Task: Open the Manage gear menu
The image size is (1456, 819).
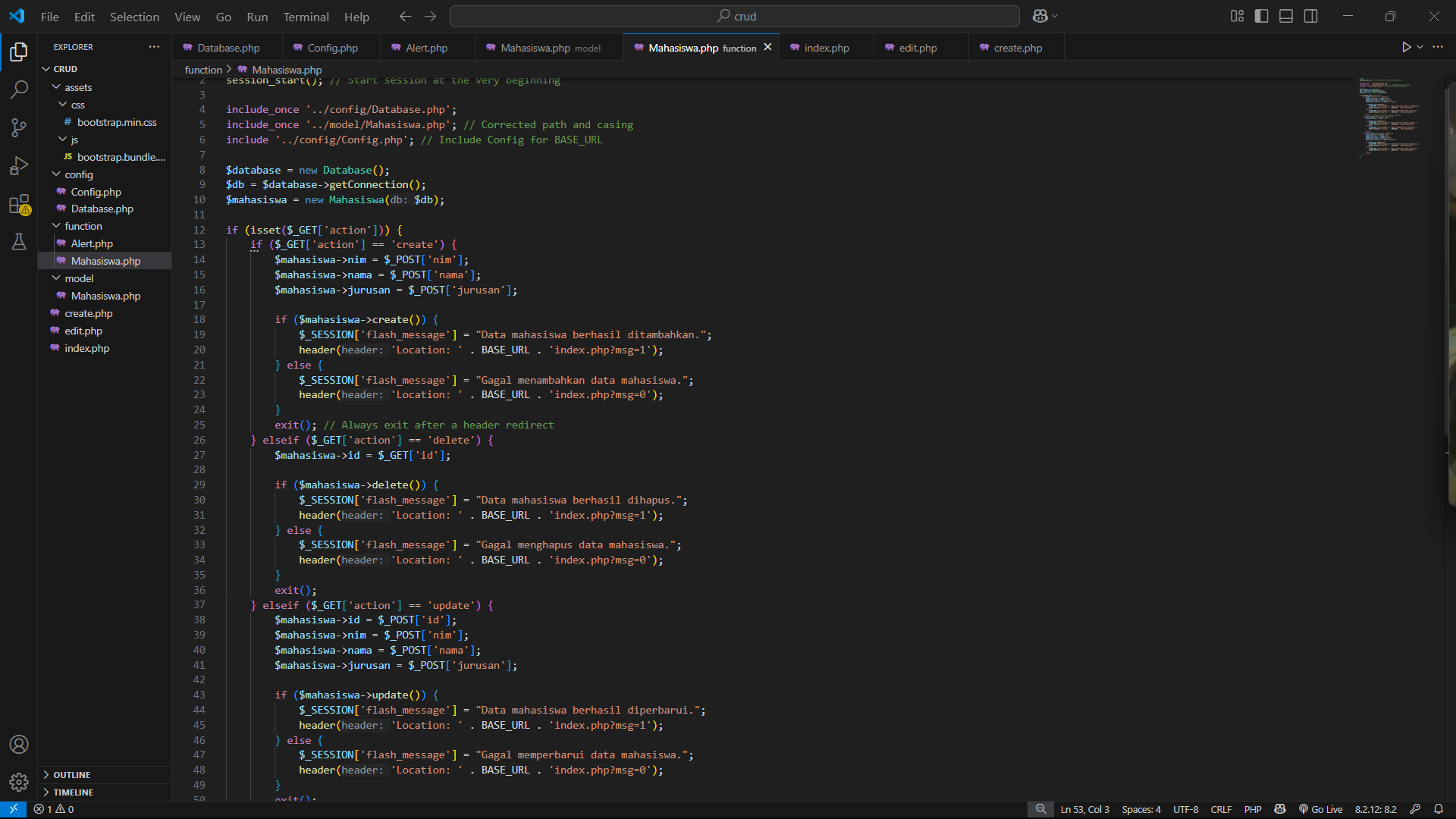Action: pyautogui.click(x=19, y=782)
